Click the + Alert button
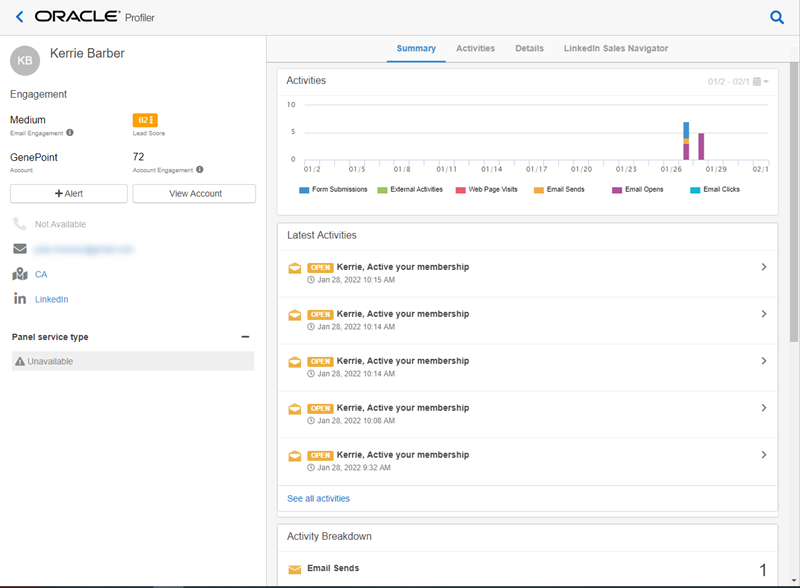 (x=69, y=193)
